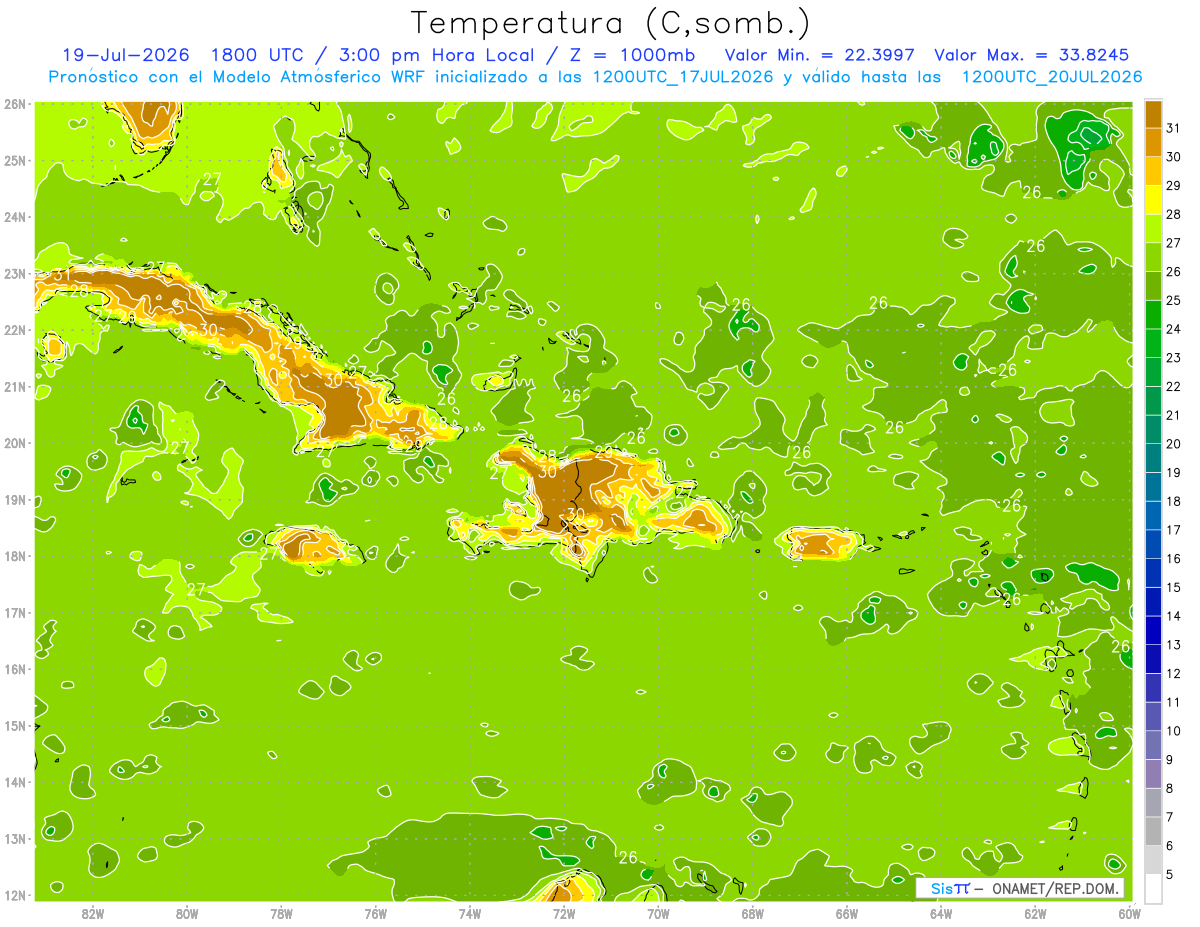This screenshot has width=1200, height=927.
Task: Click the 68W longitude axis label
Action: (x=752, y=913)
